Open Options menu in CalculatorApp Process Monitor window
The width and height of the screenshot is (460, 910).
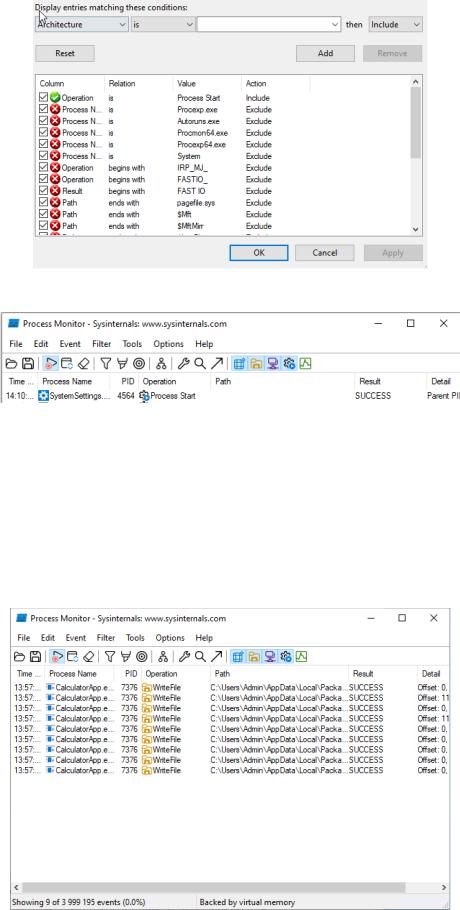pos(170,637)
